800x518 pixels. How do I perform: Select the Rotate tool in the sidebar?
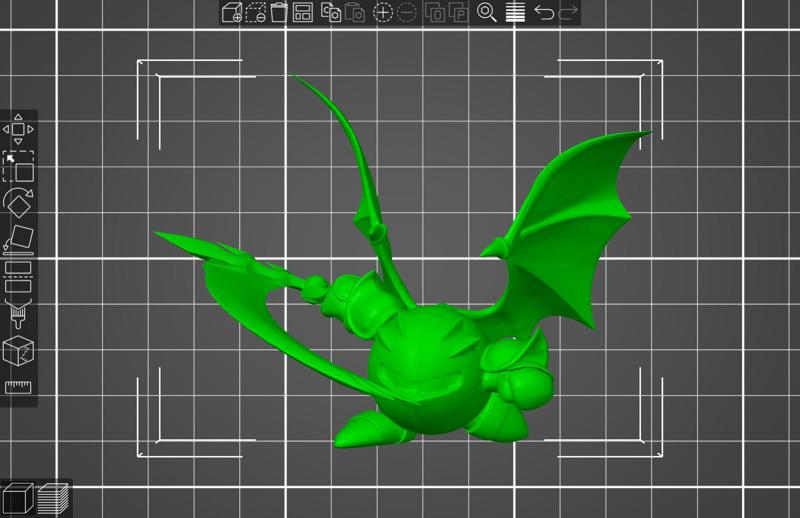18,203
